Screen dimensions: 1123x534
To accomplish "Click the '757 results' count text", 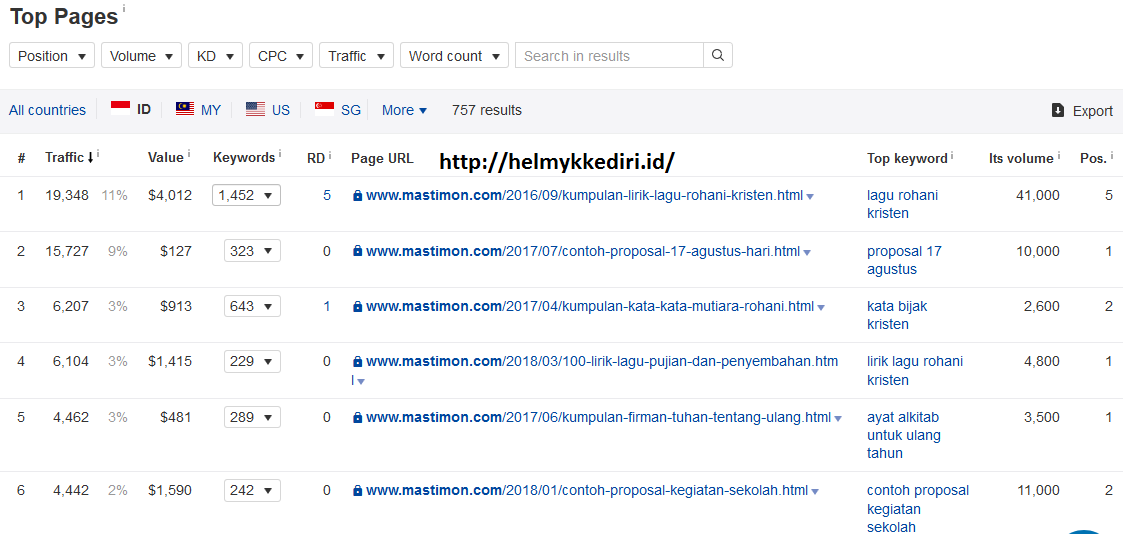I will [x=487, y=110].
